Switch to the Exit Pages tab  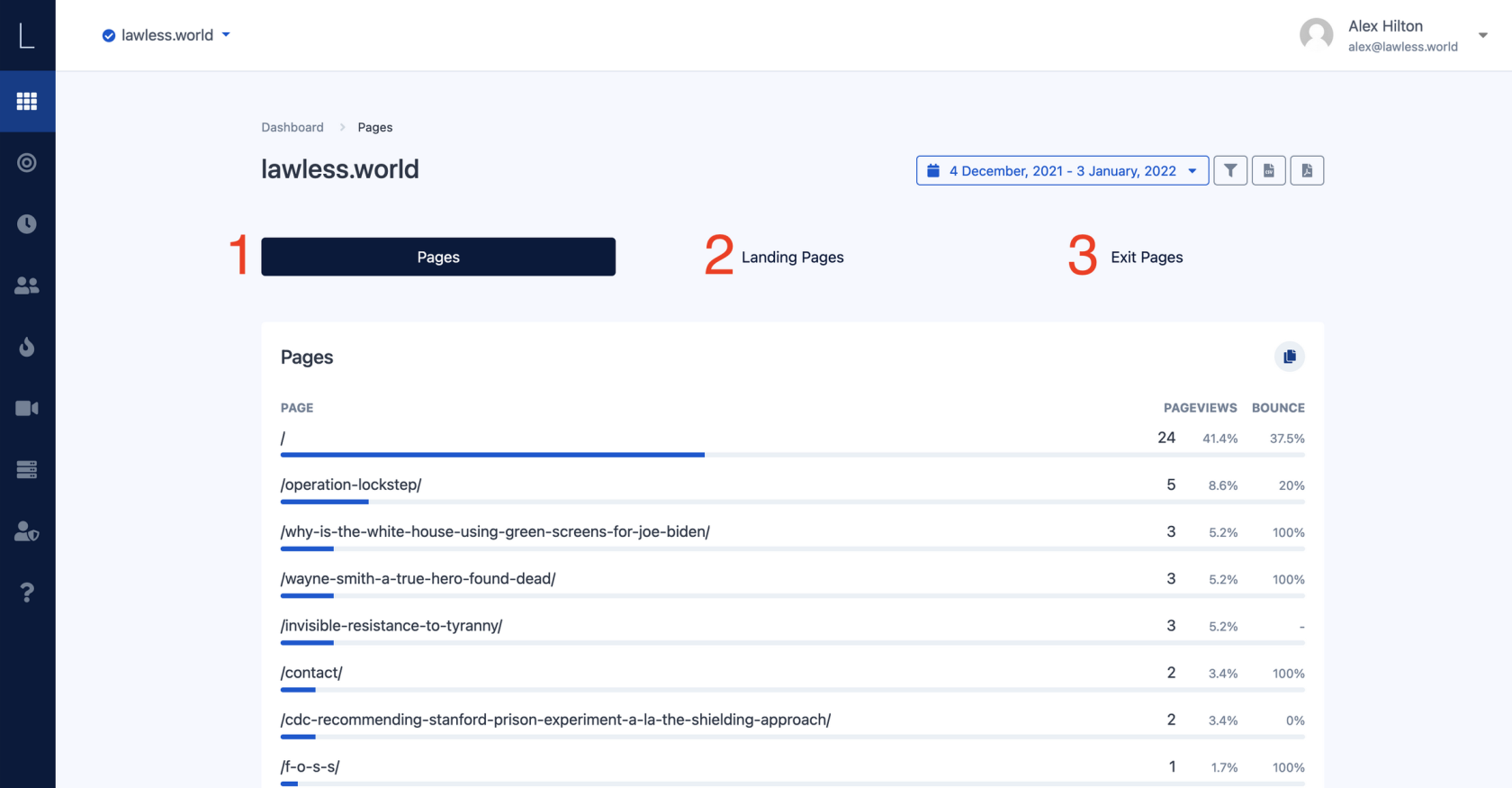(x=1147, y=258)
